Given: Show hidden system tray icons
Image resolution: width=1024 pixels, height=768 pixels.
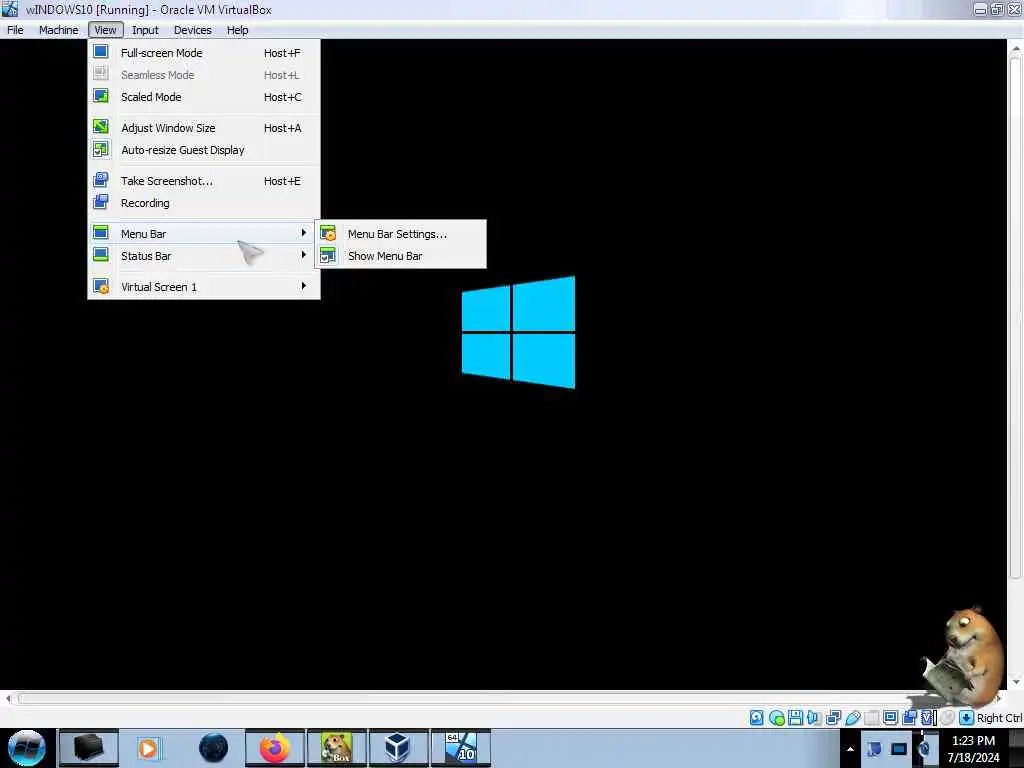Looking at the screenshot, I should (850, 749).
